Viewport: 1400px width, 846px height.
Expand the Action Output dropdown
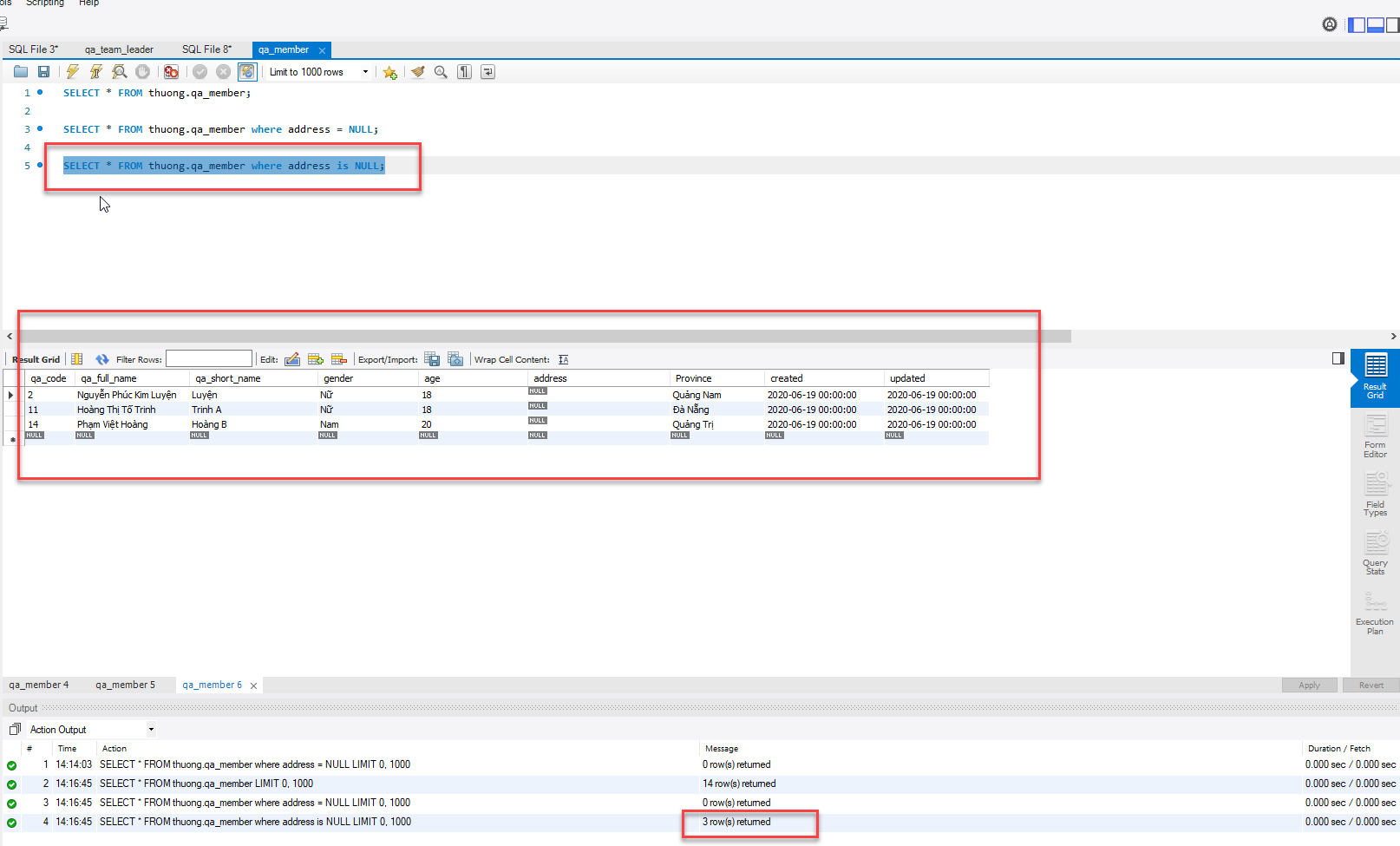tap(151, 730)
